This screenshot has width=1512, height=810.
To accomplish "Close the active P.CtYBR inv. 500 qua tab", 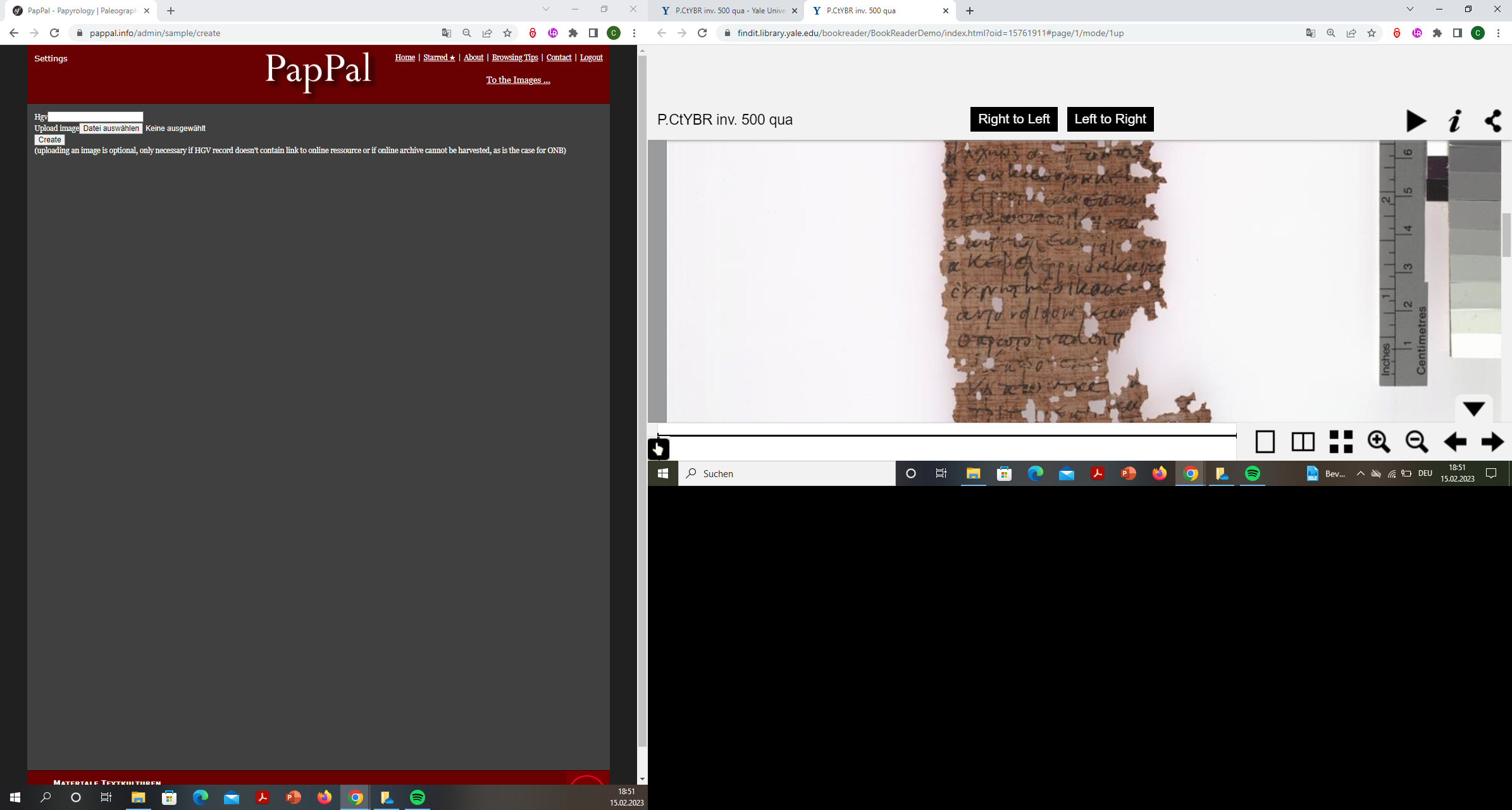I will coord(946,11).
